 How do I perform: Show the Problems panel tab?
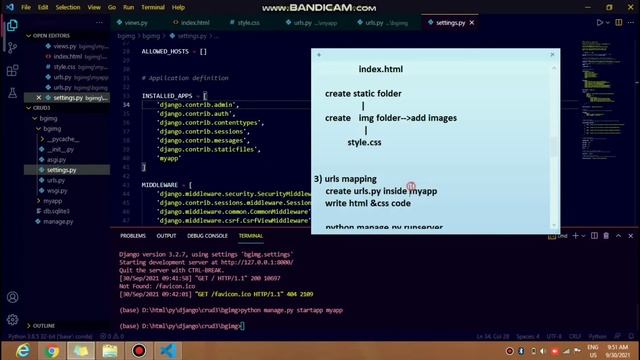pyautogui.click(x=133, y=236)
